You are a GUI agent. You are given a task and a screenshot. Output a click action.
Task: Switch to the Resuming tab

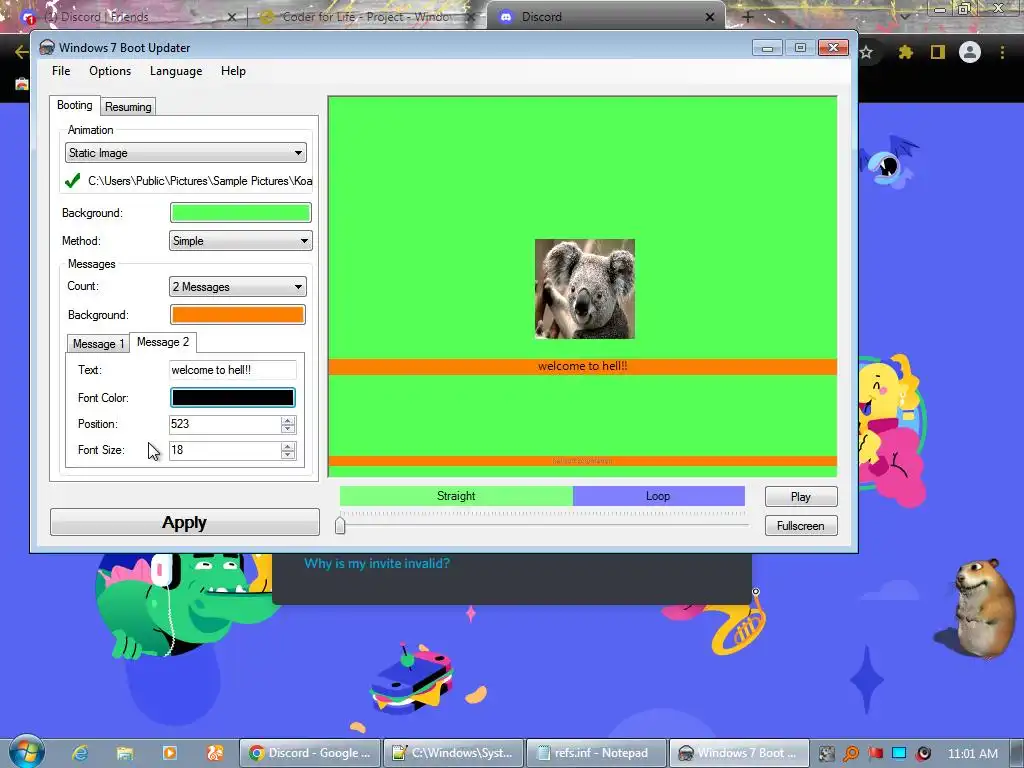[x=128, y=106]
